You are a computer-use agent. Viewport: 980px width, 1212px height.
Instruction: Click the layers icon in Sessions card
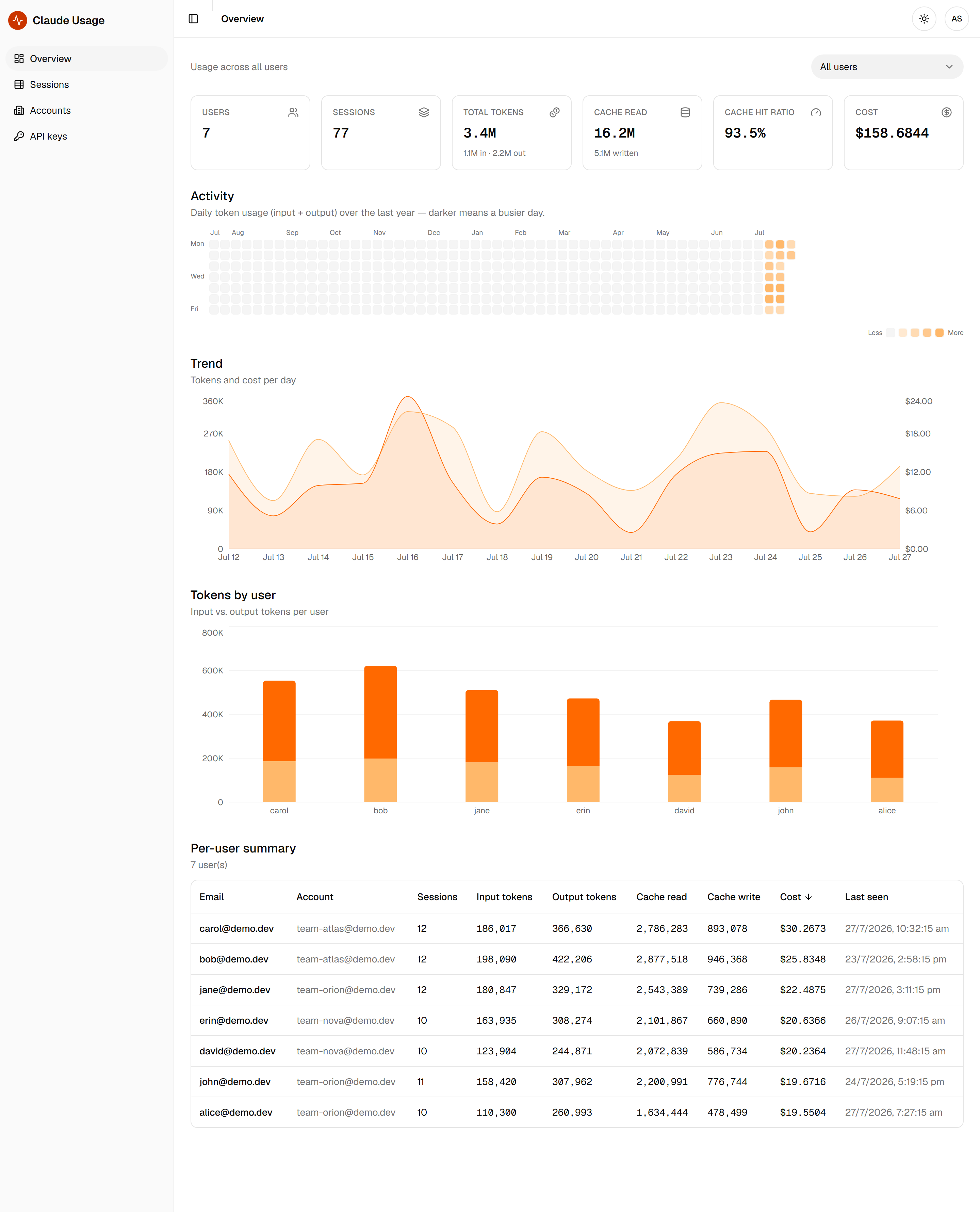point(424,113)
